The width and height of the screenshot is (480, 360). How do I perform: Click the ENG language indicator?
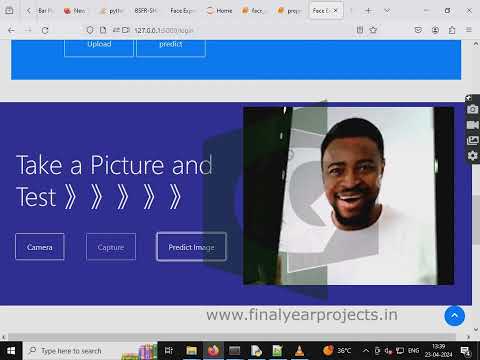click(x=413, y=351)
